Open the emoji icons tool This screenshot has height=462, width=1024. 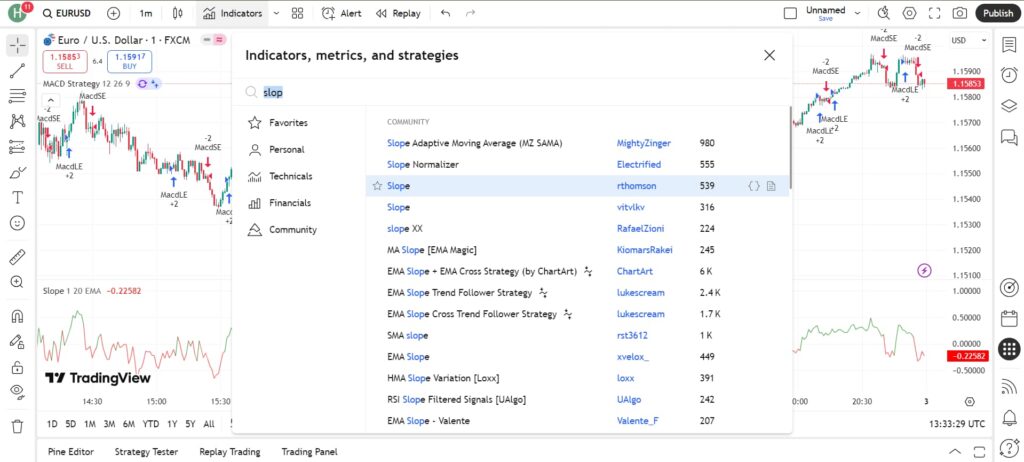point(18,223)
